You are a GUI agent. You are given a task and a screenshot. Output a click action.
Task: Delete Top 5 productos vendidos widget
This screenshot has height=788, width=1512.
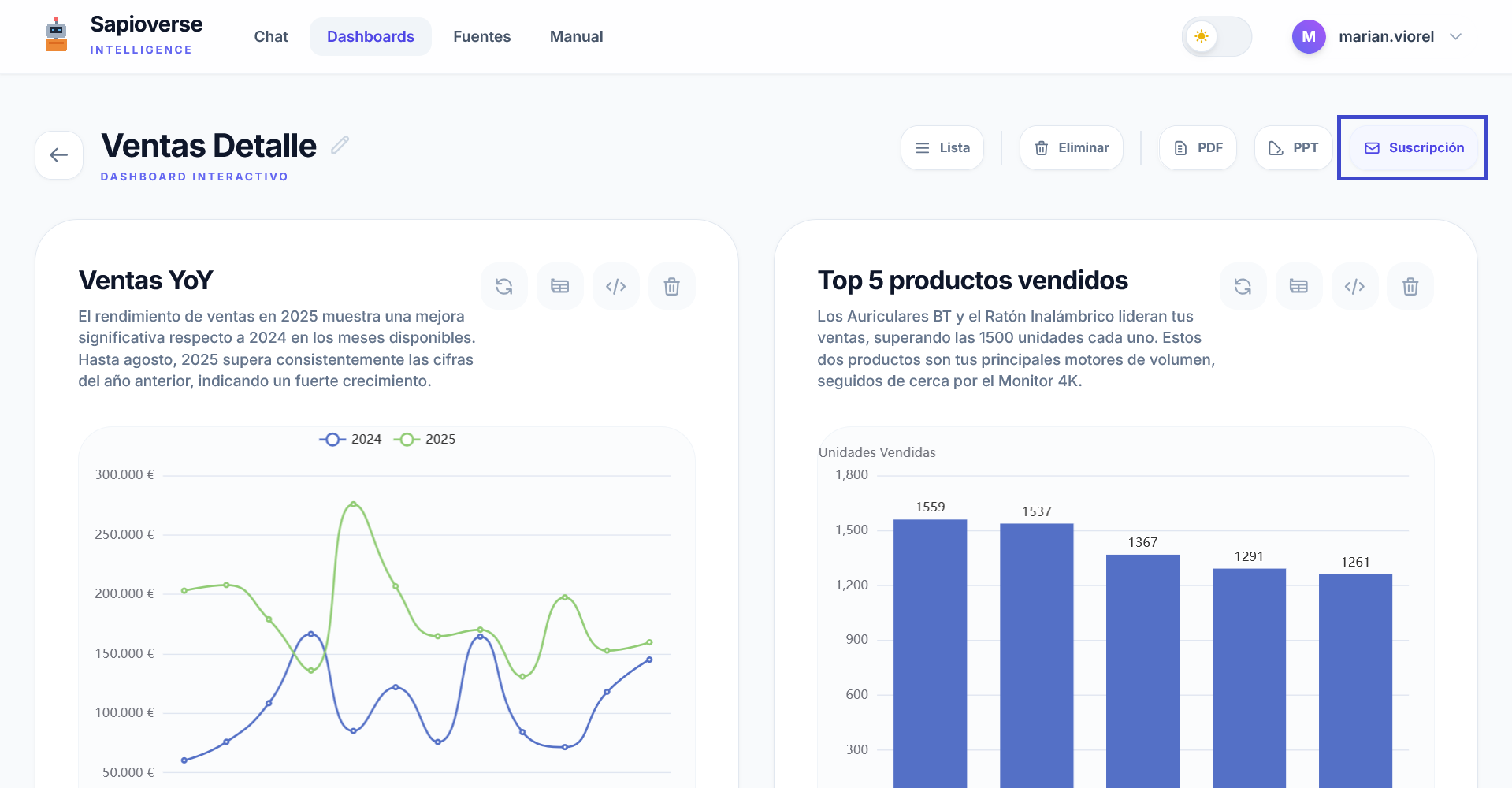[x=1411, y=286]
